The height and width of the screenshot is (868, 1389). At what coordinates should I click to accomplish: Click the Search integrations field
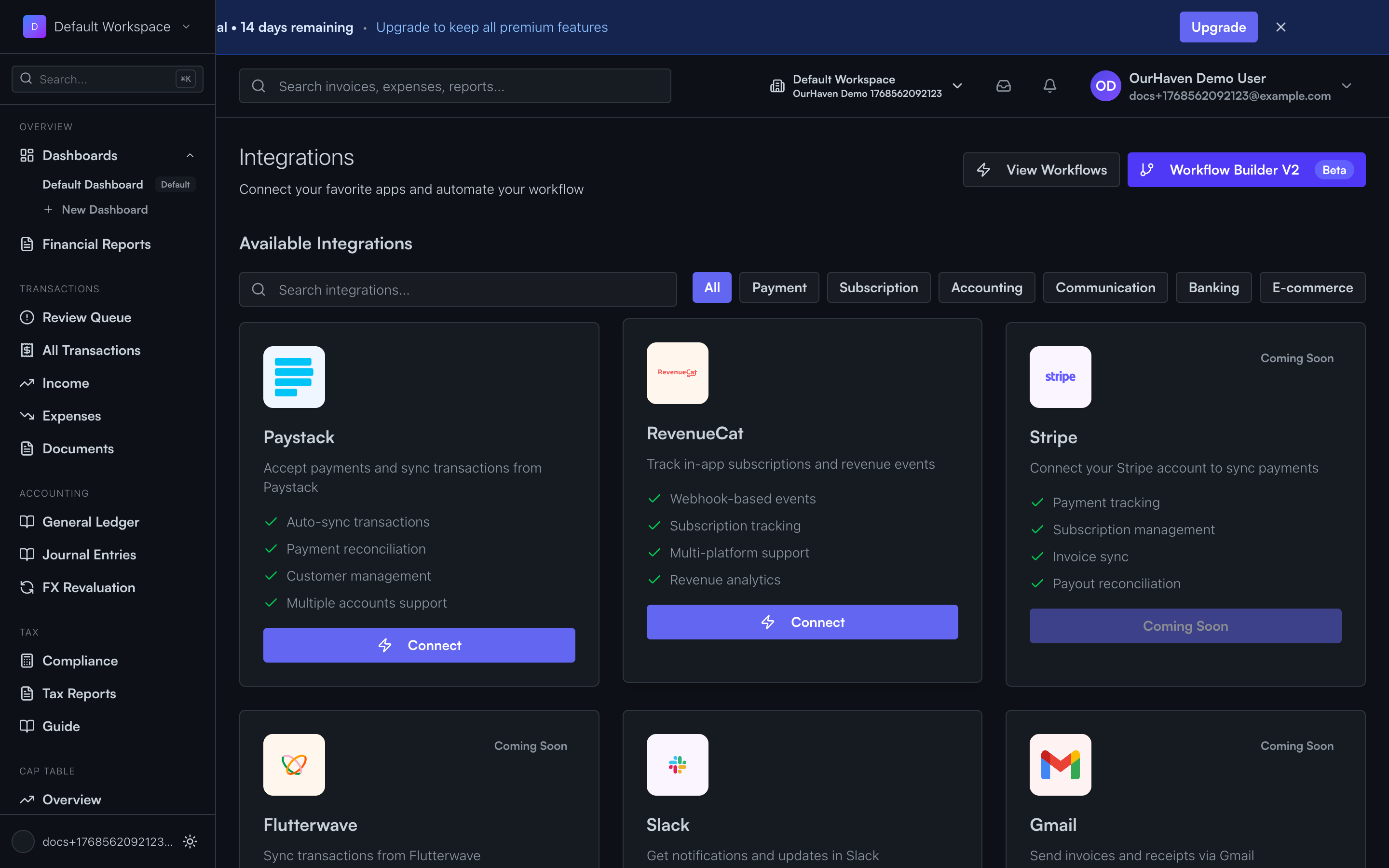point(457,289)
